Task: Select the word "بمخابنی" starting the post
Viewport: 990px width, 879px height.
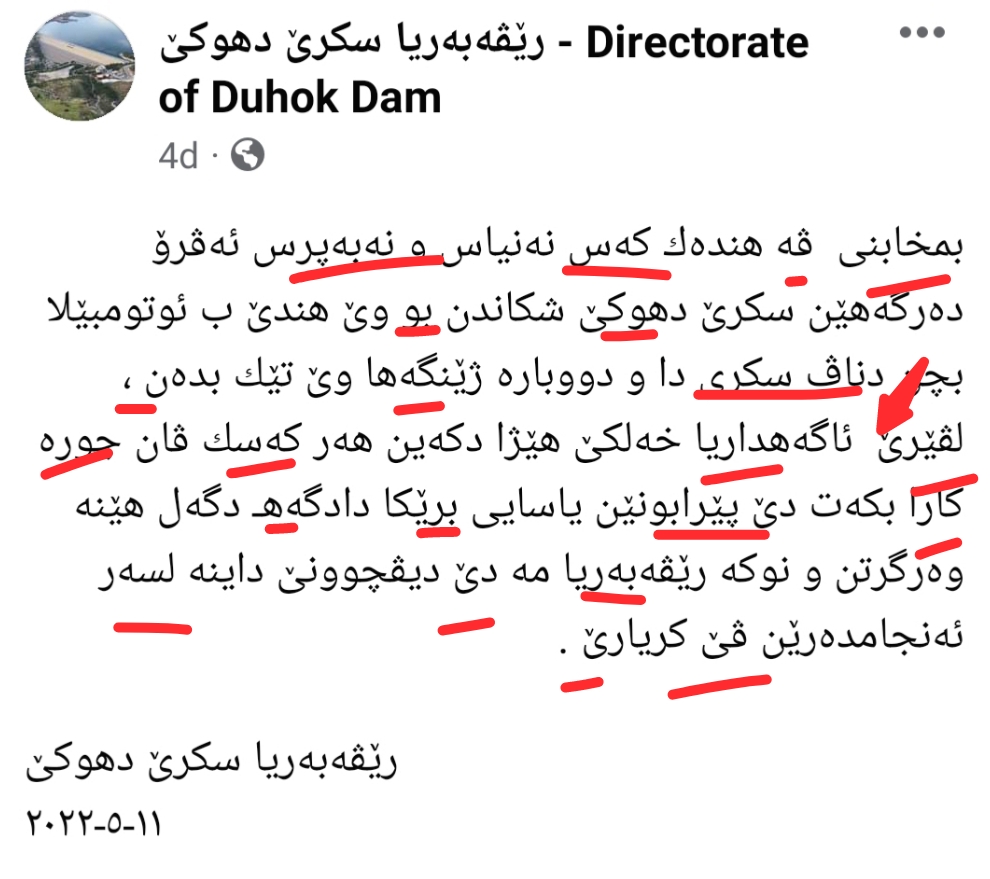Action: click(x=900, y=246)
